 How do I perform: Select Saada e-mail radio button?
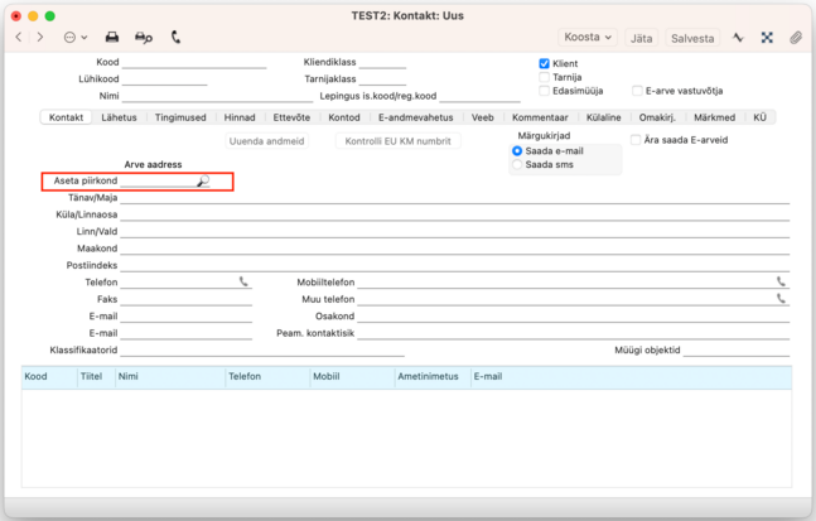coord(517,151)
